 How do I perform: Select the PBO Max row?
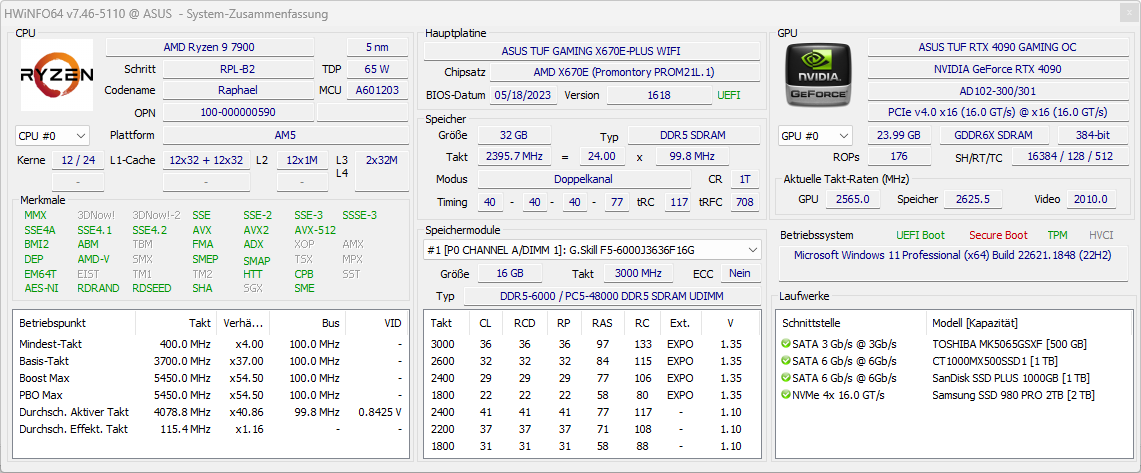[210, 395]
